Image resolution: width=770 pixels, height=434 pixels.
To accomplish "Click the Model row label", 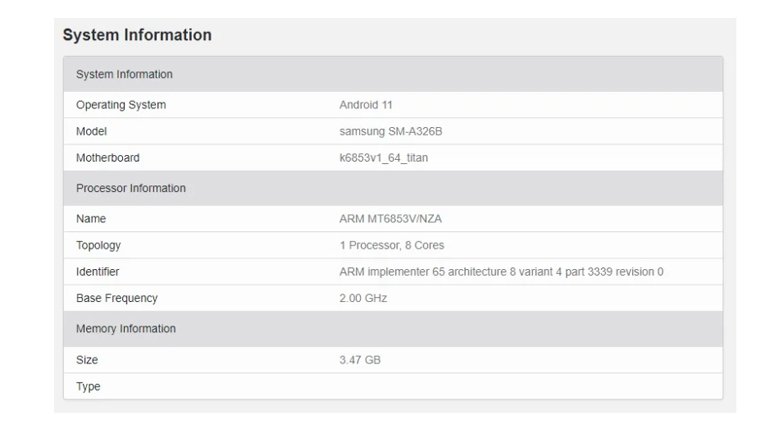I will tap(91, 131).
